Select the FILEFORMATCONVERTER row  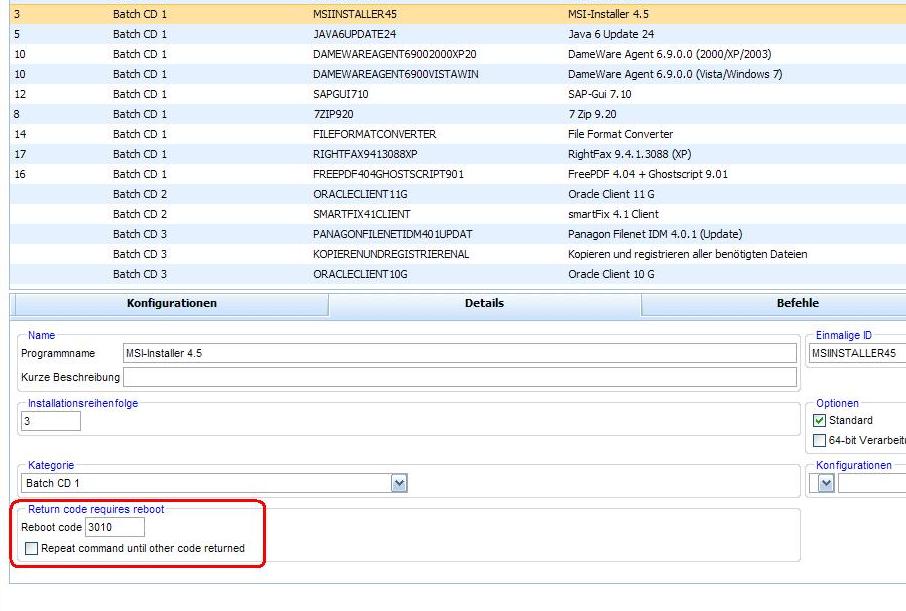458,134
